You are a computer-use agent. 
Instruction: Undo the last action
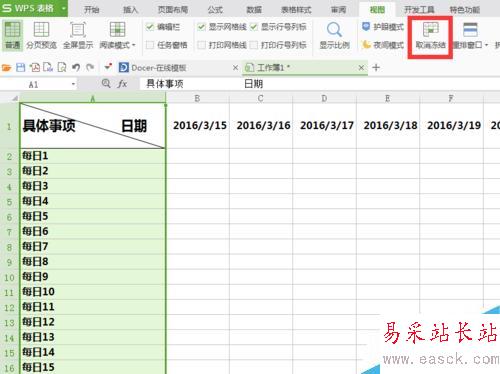point(76,68)
